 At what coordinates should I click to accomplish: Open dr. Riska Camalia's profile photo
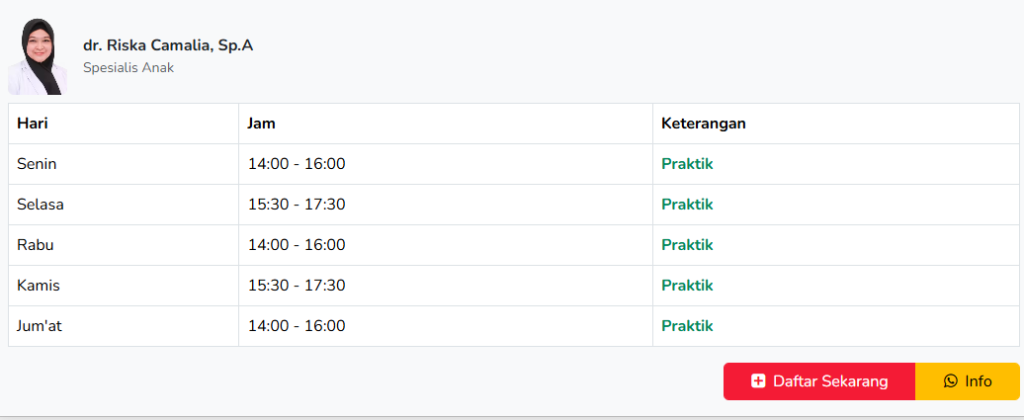tap(37, 57)
